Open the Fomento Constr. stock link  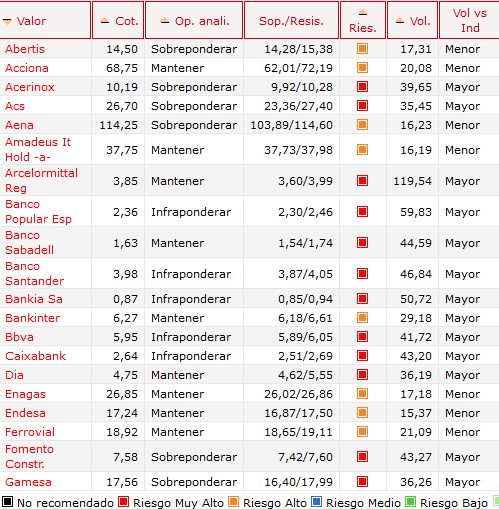[x=29, y=456]
